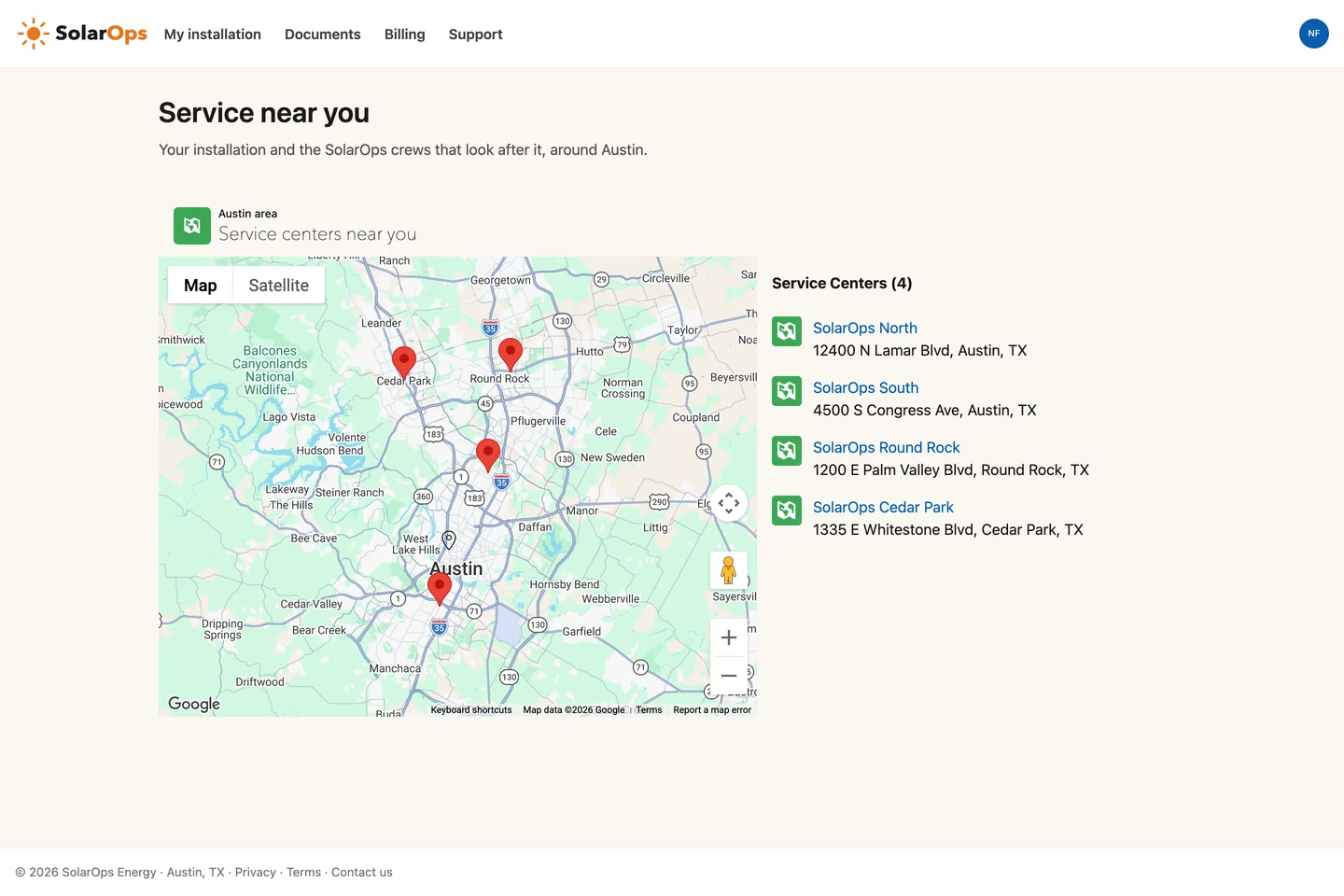Select the red pin south of Austin label
Viewport: 1344px width, 896px height.
(440, 589)
